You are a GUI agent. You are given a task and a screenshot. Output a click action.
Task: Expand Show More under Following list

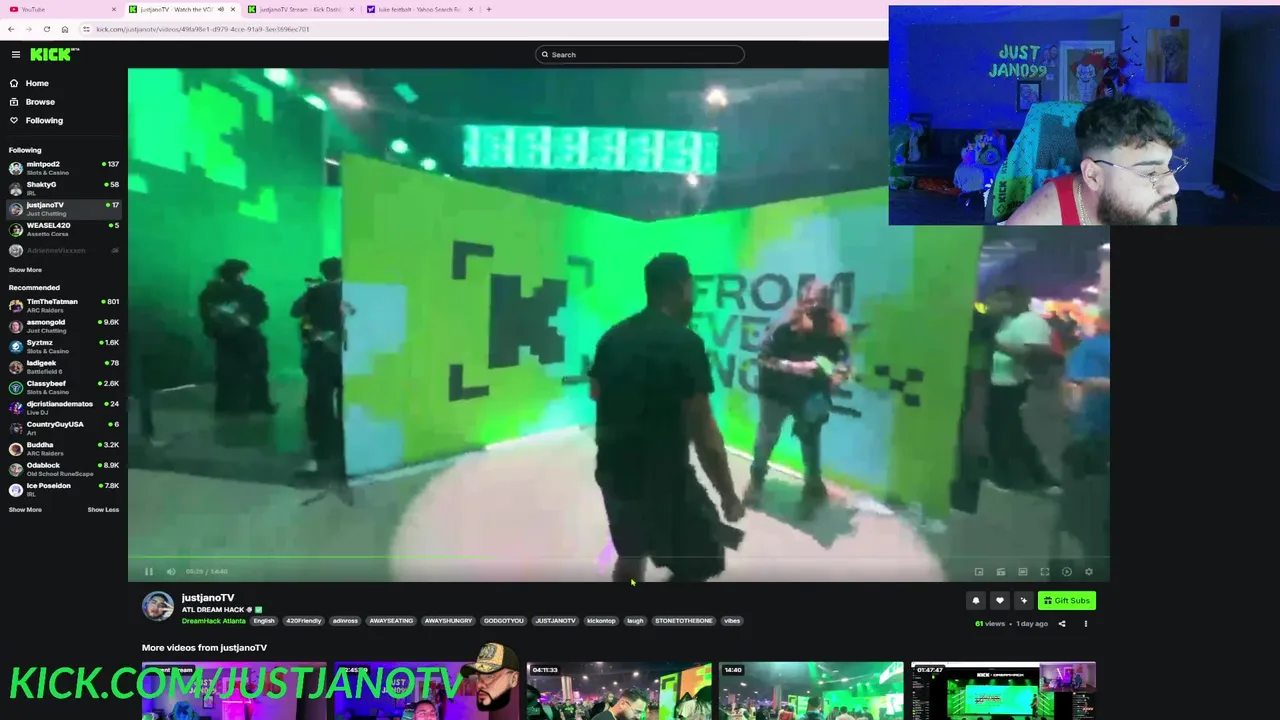tap(25, 270)
